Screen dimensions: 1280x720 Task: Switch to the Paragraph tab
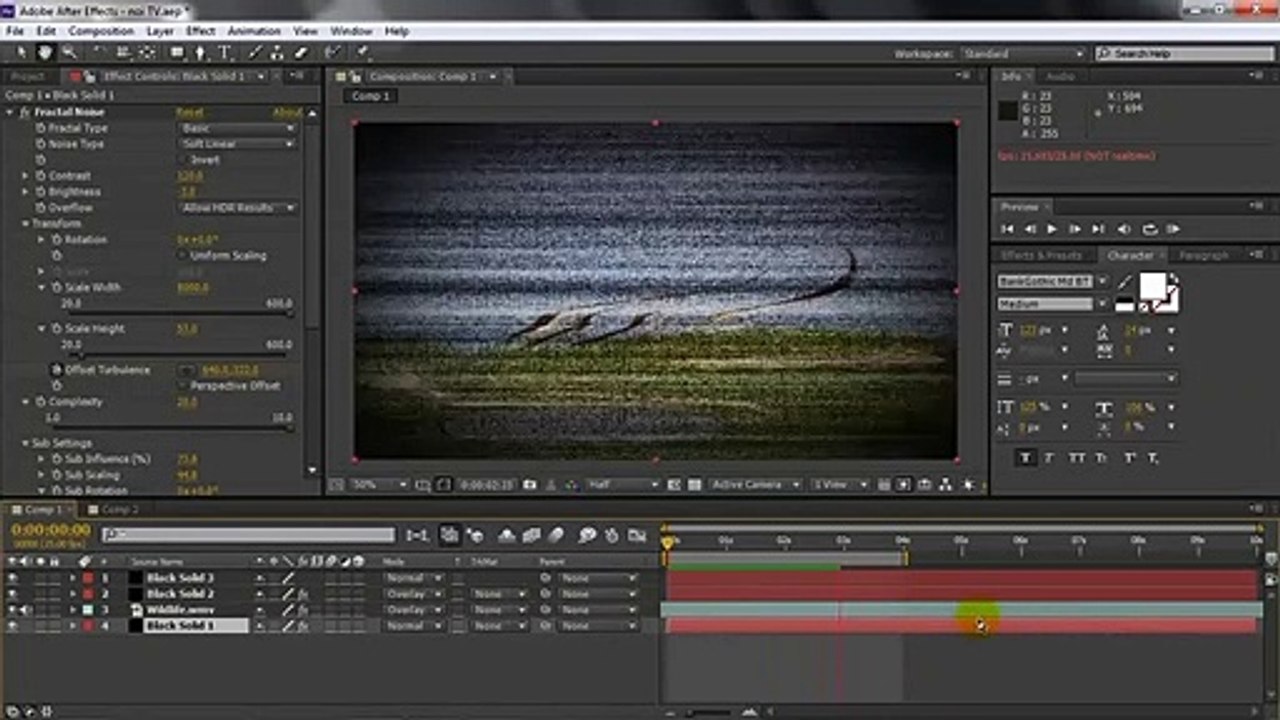[x=1204, y=256]
